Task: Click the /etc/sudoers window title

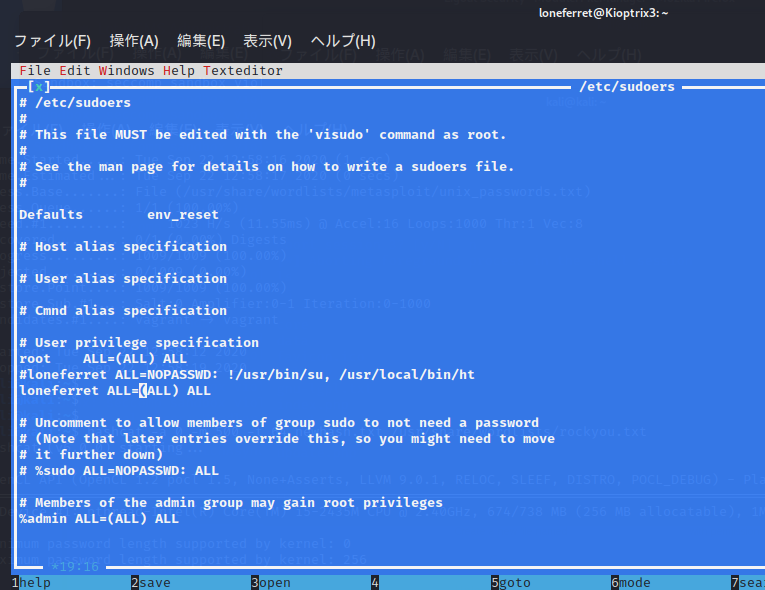Action: (626, 87)
